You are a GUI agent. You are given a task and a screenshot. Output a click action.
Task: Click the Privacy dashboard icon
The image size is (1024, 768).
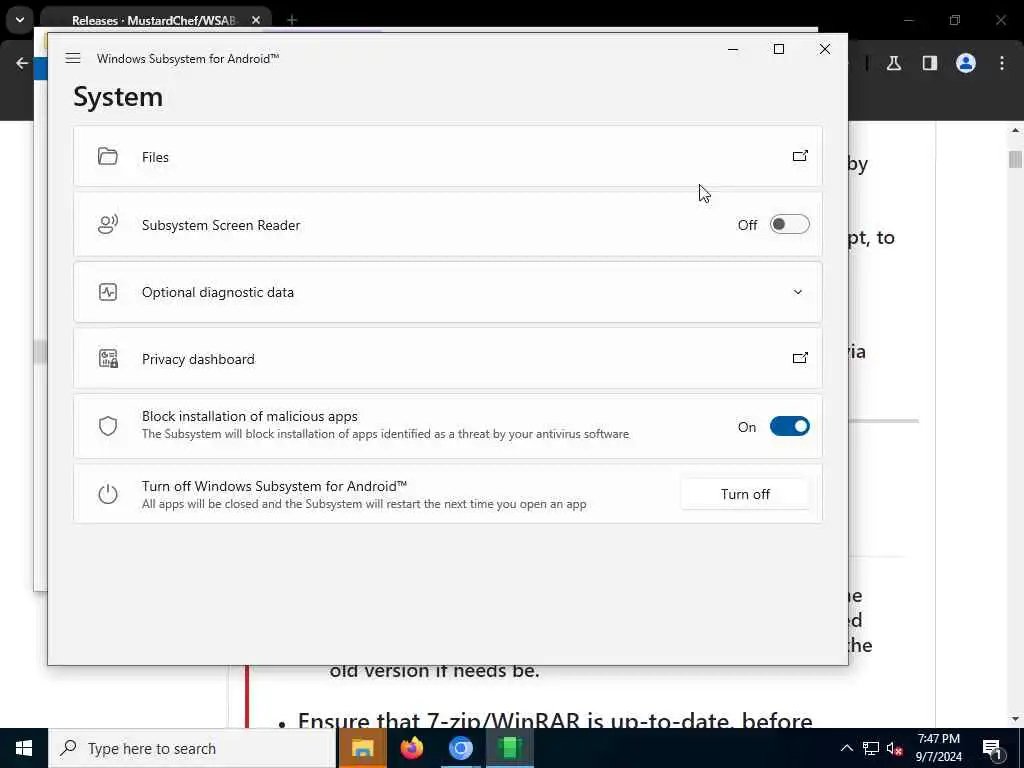click(108, 359)
